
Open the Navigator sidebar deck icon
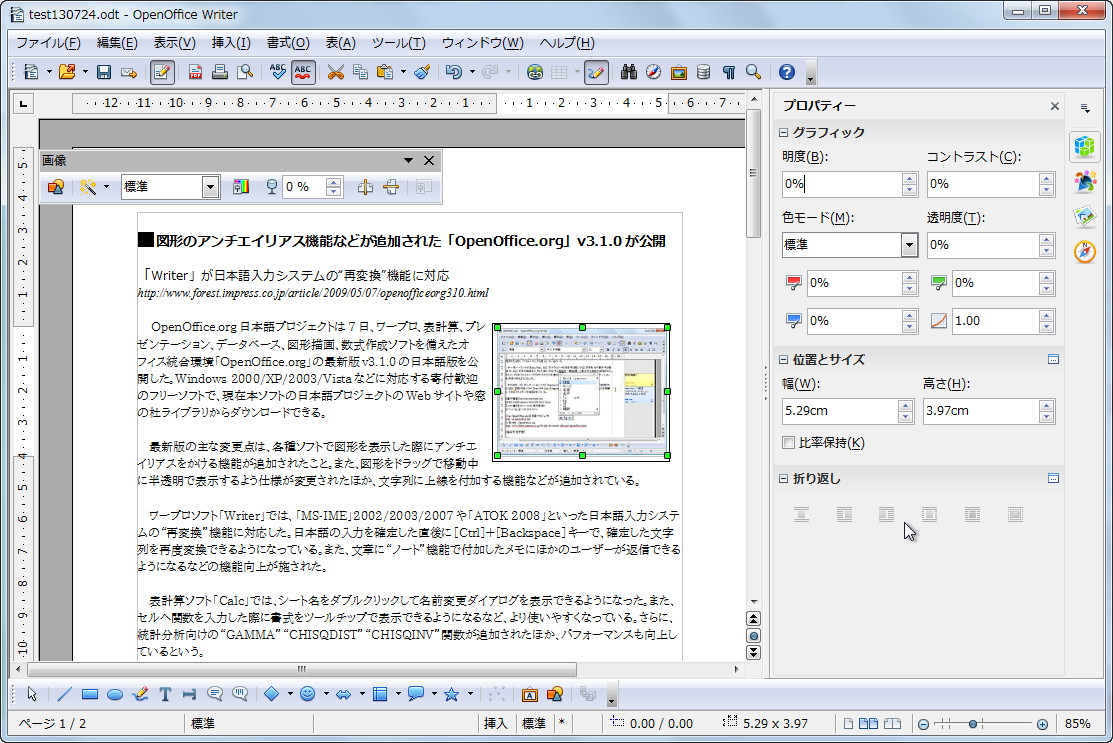pos(1085,251)
